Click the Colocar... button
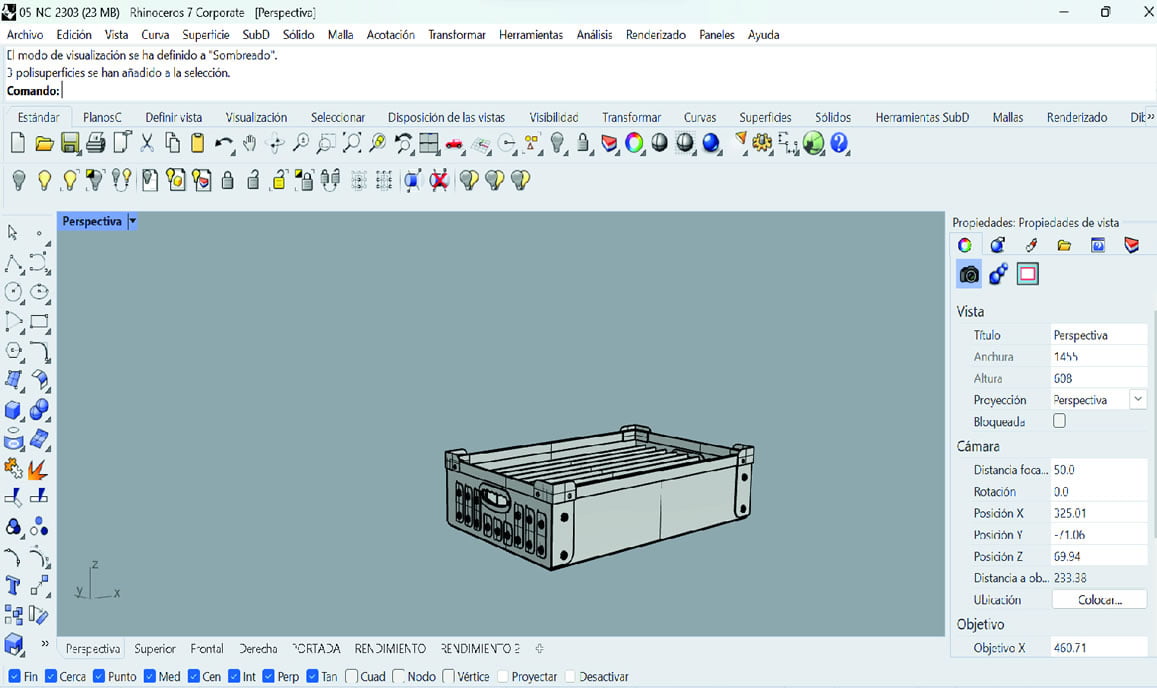This screenshot has height=688, width=1157. click(x=1099, y=599)
